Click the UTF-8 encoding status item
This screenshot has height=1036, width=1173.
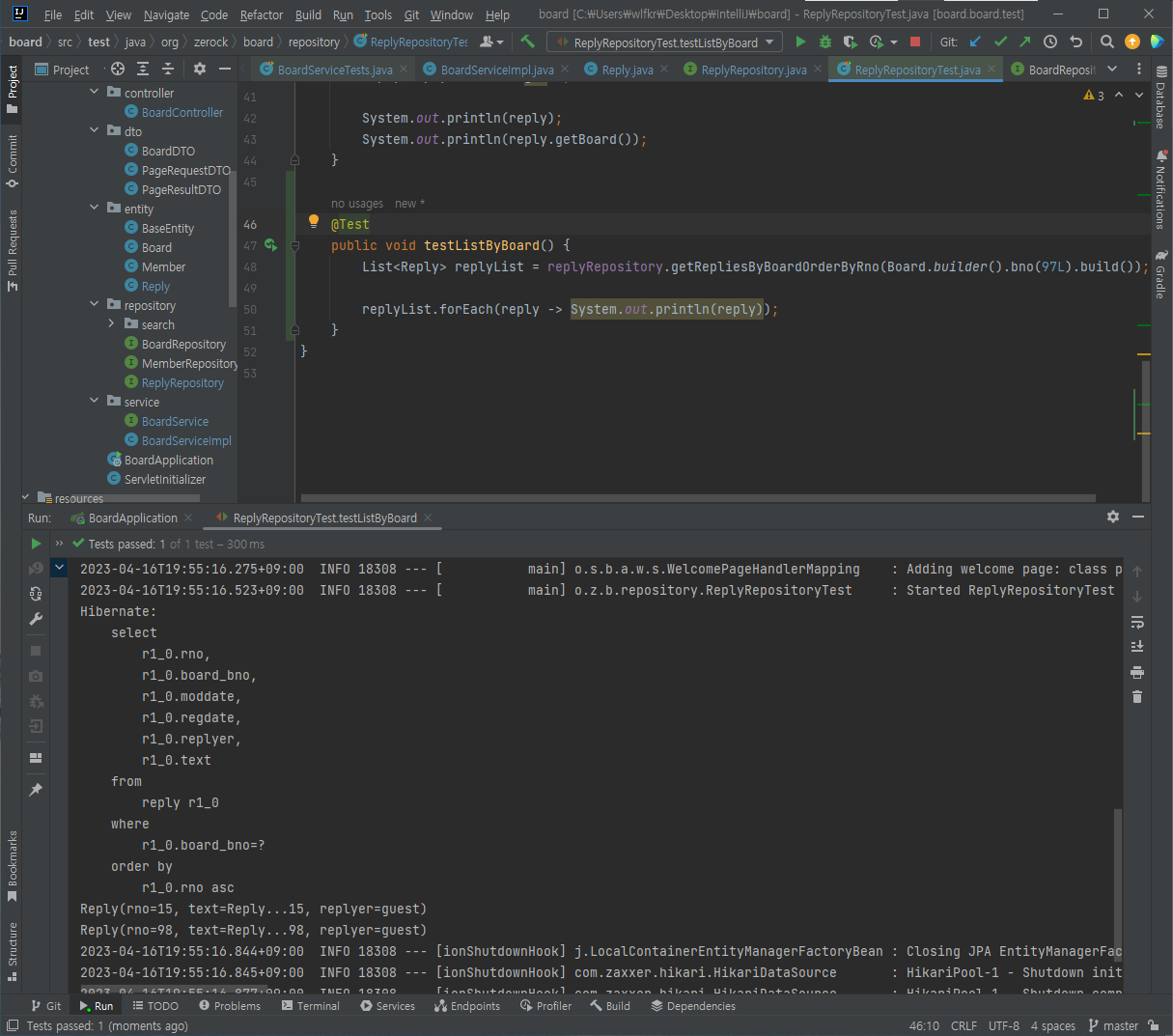click(1004, 1025)
